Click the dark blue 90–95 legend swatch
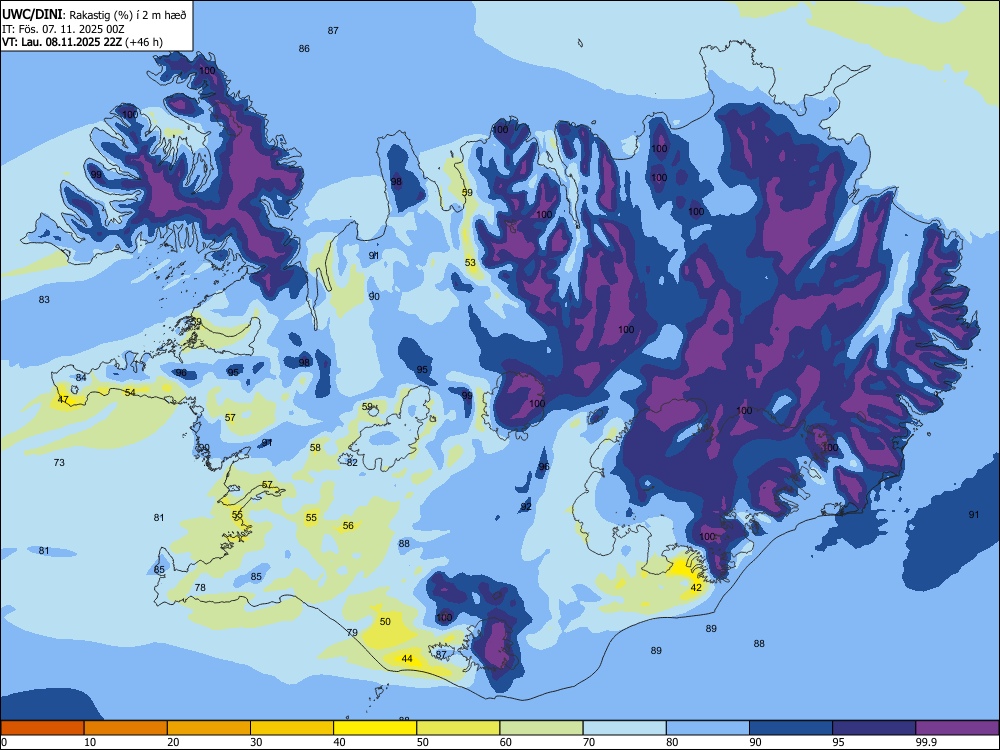Screen dimensions: 1000x750 [791, 728]
